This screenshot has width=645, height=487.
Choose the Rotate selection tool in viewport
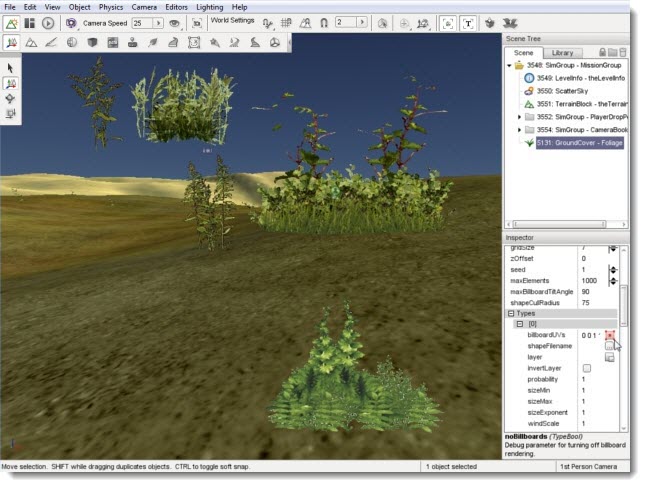pos(10,98)
